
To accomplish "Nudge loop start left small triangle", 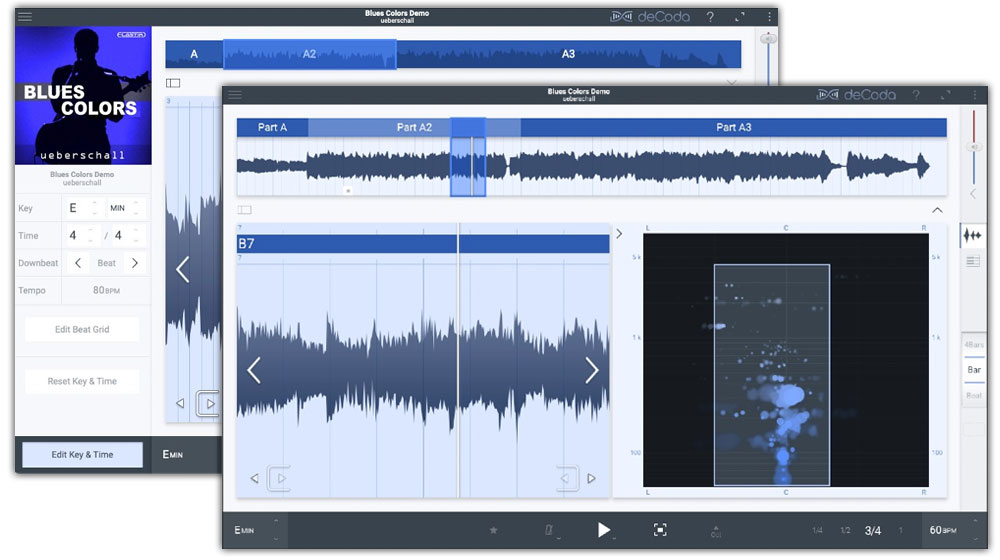I will pyautogui.click(x=254, y=478).
